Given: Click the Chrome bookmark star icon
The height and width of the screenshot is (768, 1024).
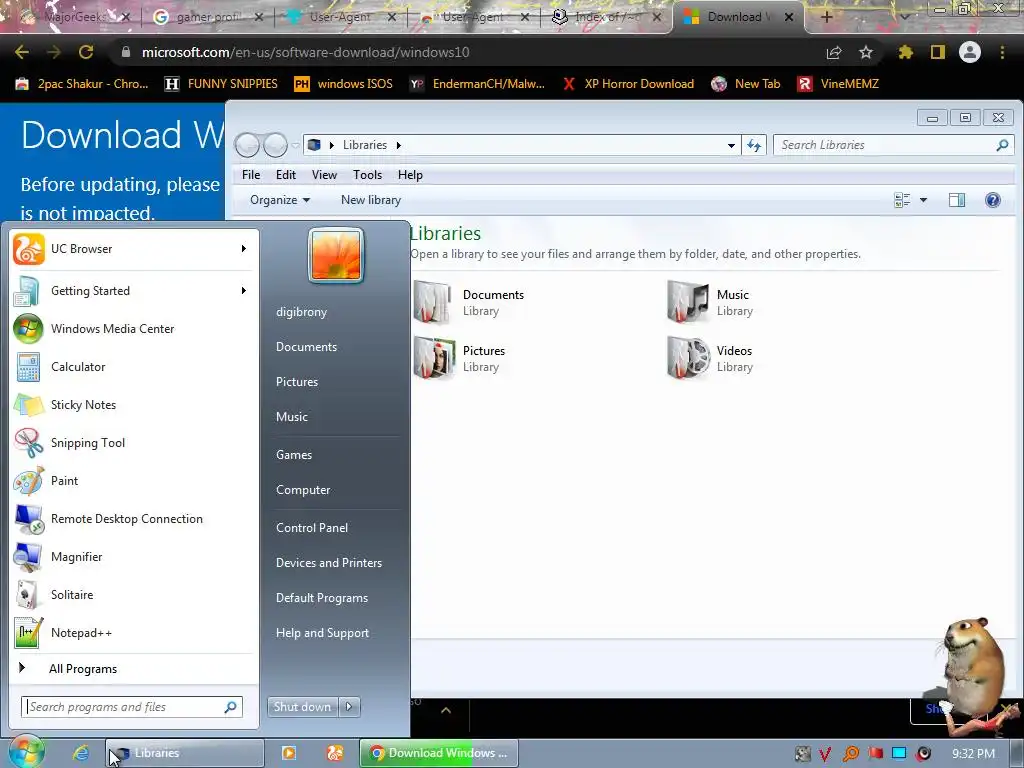Looking at the screenshot, I should (866, 52).
